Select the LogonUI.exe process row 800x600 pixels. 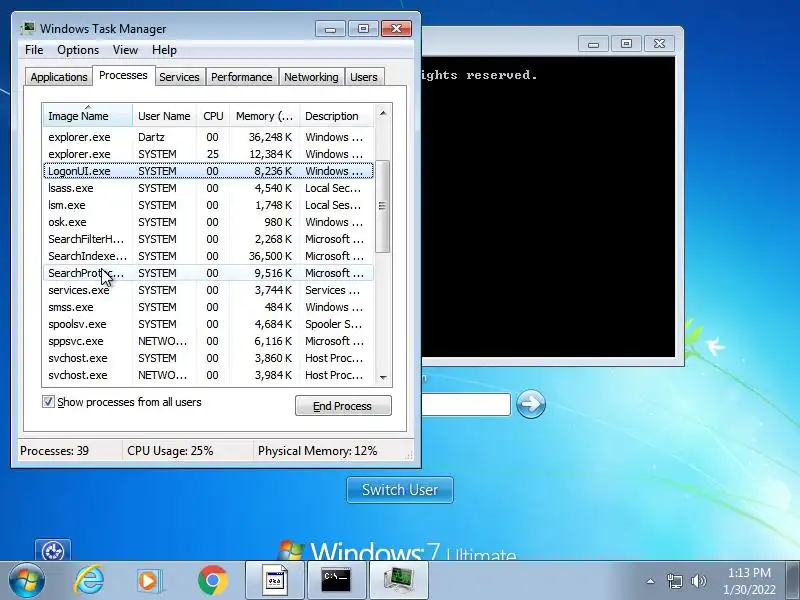[x=208, y=171]
